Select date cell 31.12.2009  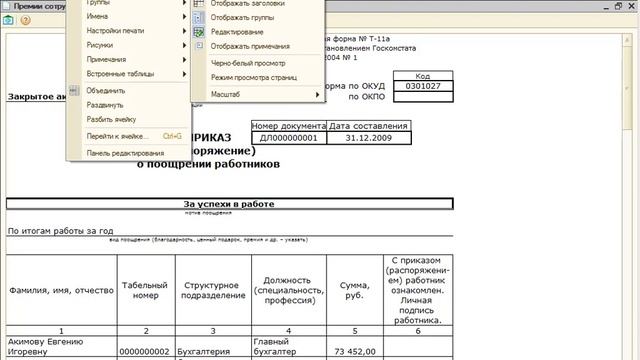(x=369, y=138)
